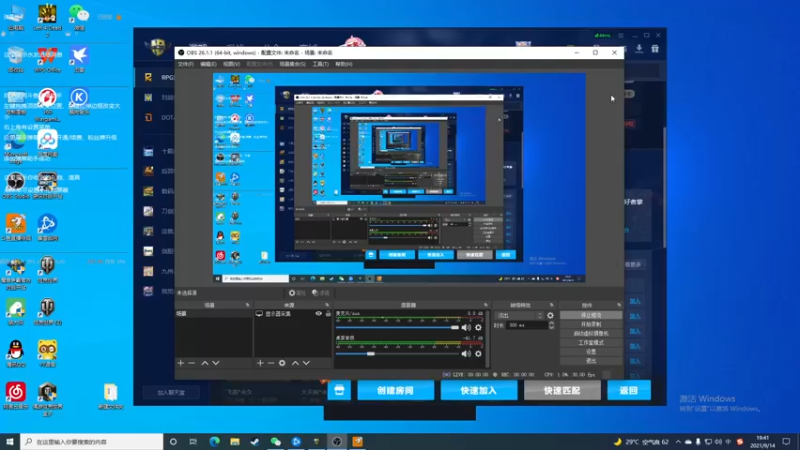
Task: Click Start Recording in OBS Controls
Action: [591, 324]
